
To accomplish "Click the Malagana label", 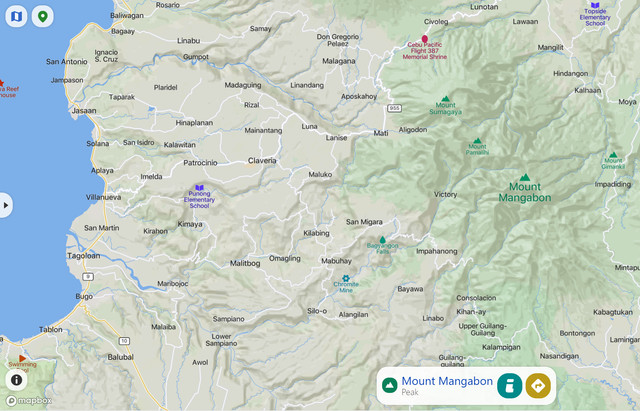I will pyautogui.click(x=339, y=61).
